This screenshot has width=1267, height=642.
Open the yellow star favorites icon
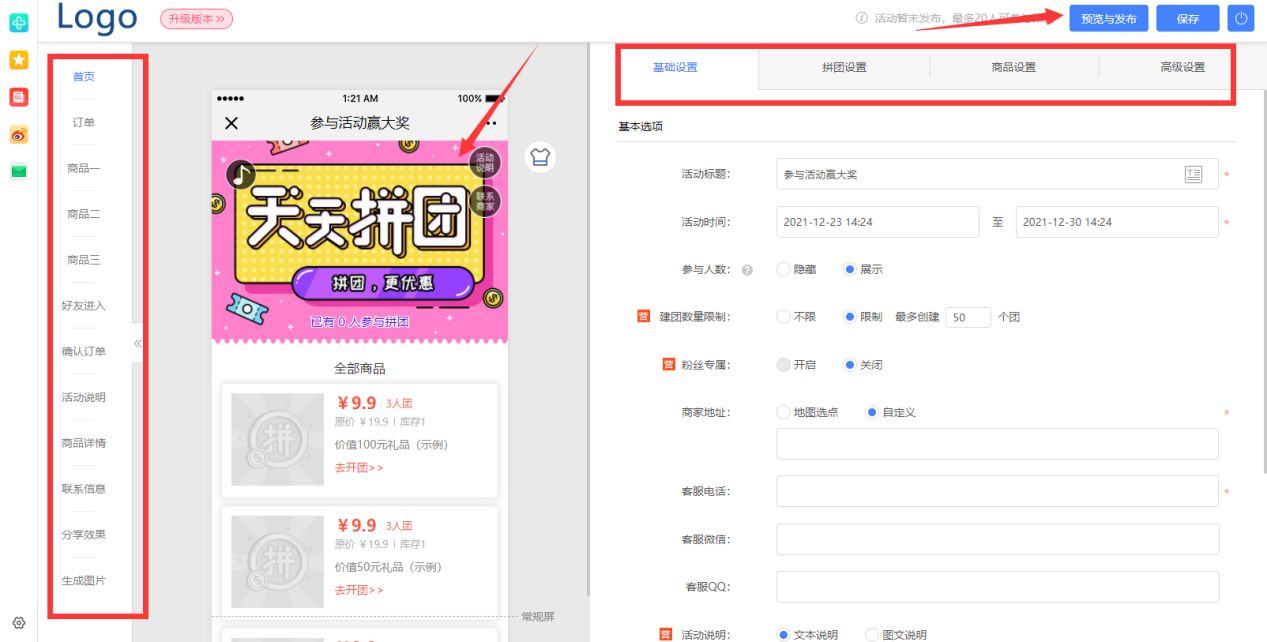pos(18,60)
